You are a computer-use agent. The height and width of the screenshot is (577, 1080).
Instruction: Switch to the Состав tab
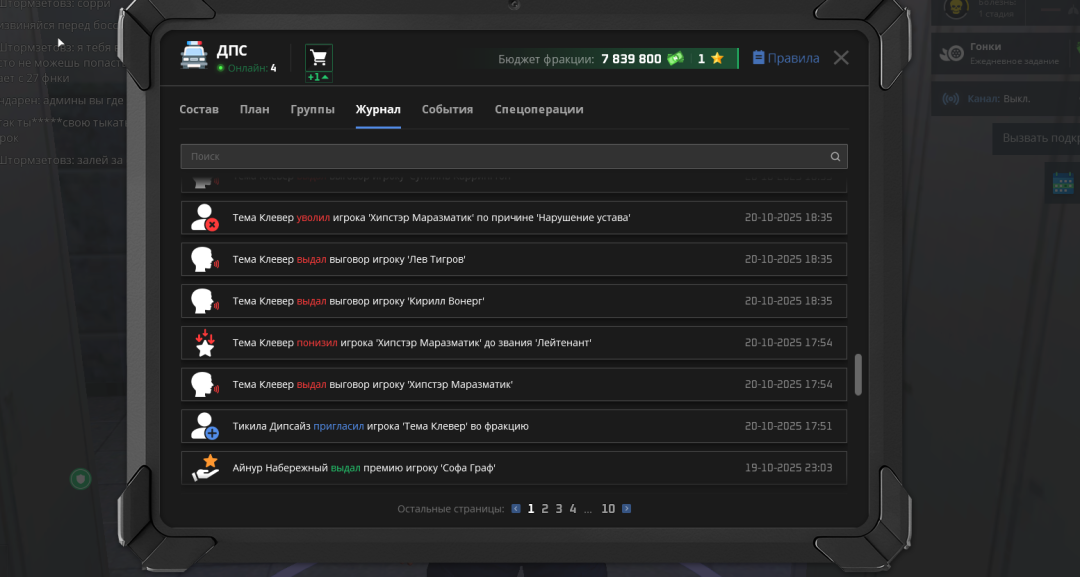pyautogui.click(x=199, y=110)
